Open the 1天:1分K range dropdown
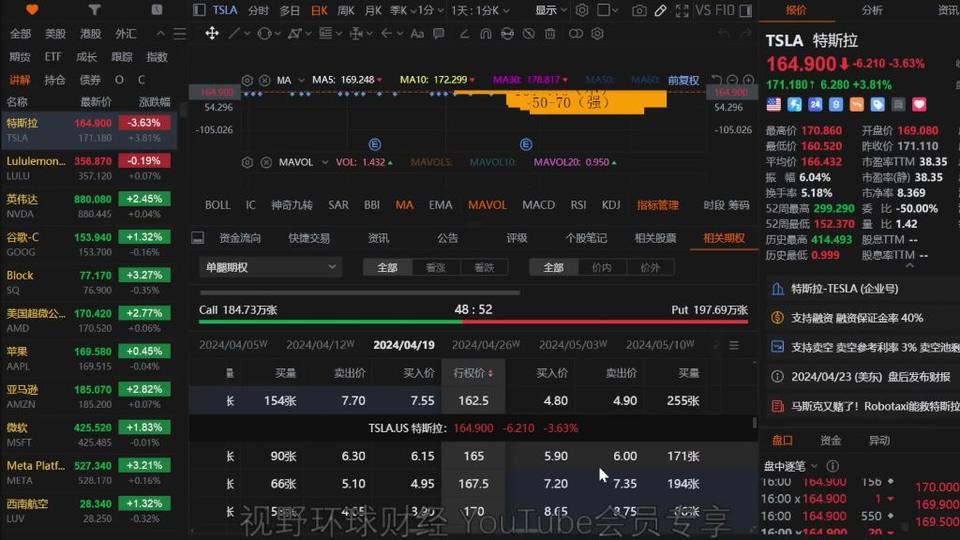This screenshot has height=540, width=960. (x=480, y=10)
